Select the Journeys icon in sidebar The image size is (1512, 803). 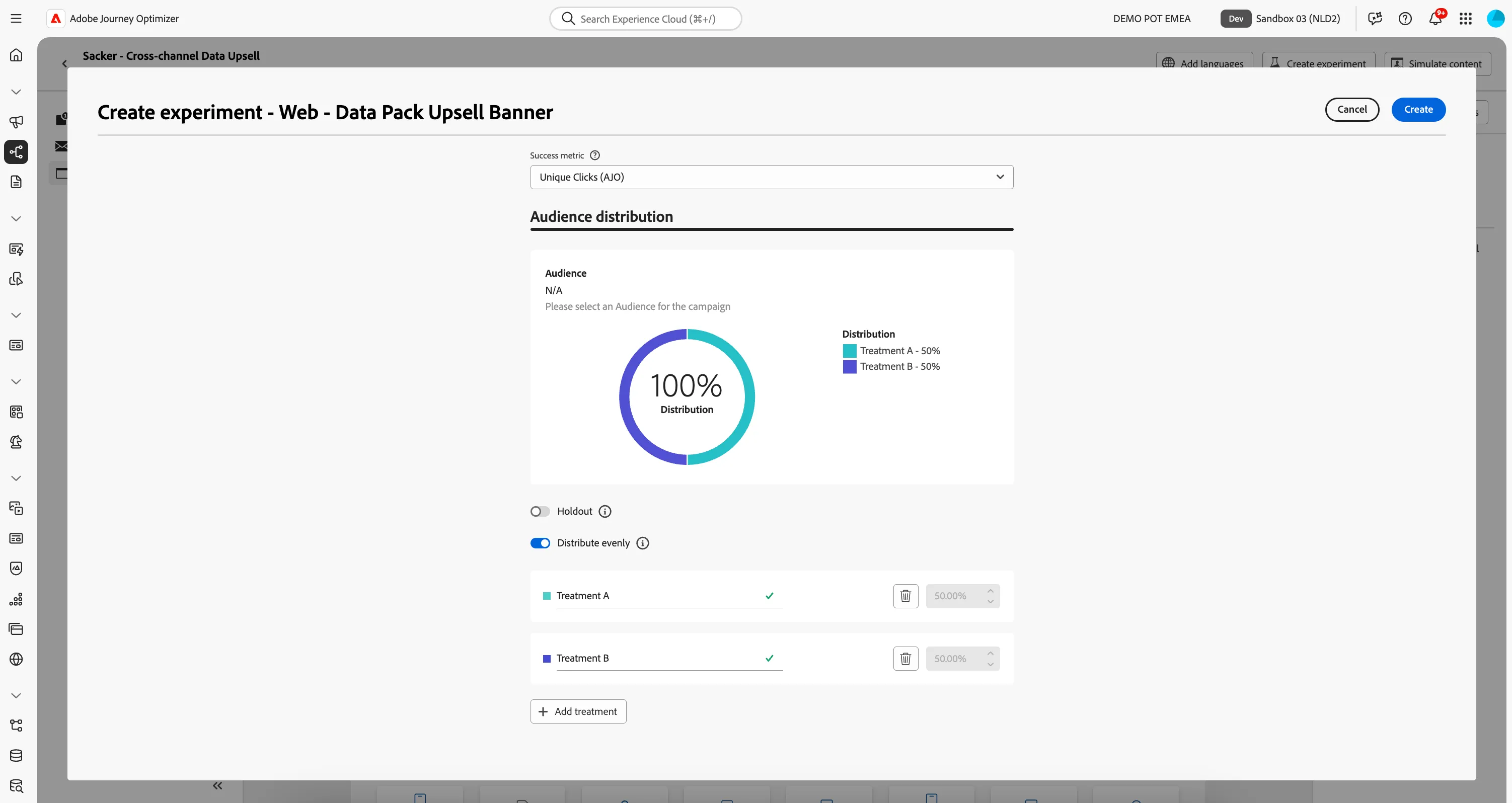click(16, 152)
